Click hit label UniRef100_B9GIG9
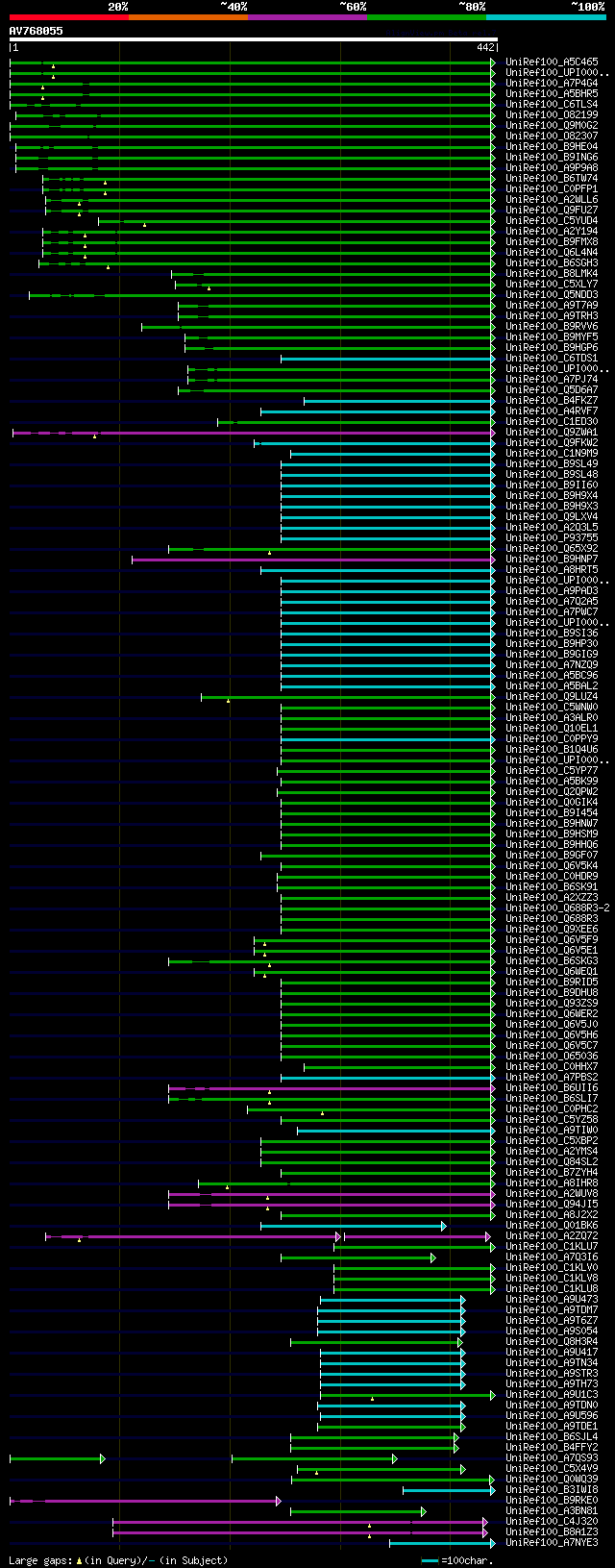 (x=552, y=655)
